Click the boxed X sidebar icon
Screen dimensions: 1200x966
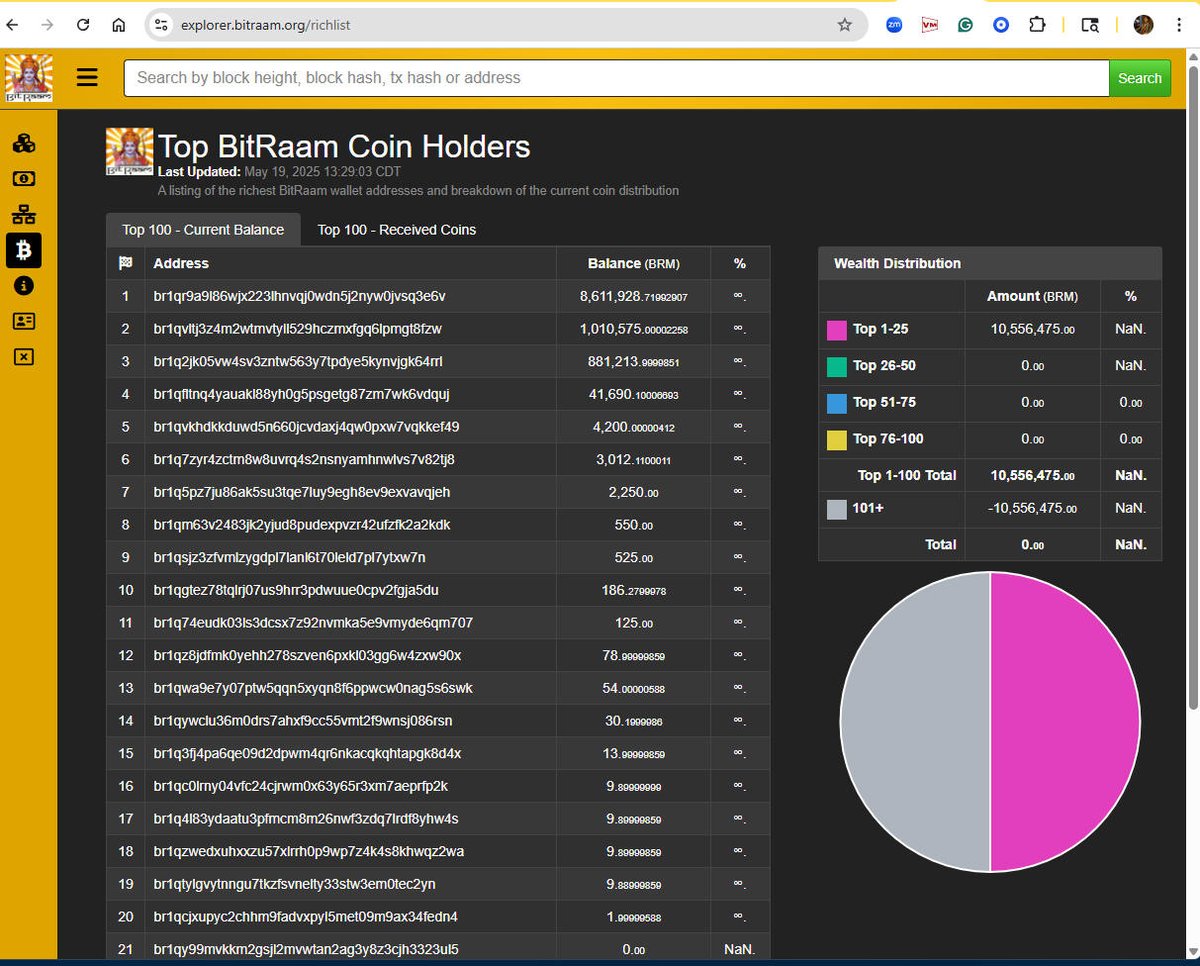tap(24, 356)
